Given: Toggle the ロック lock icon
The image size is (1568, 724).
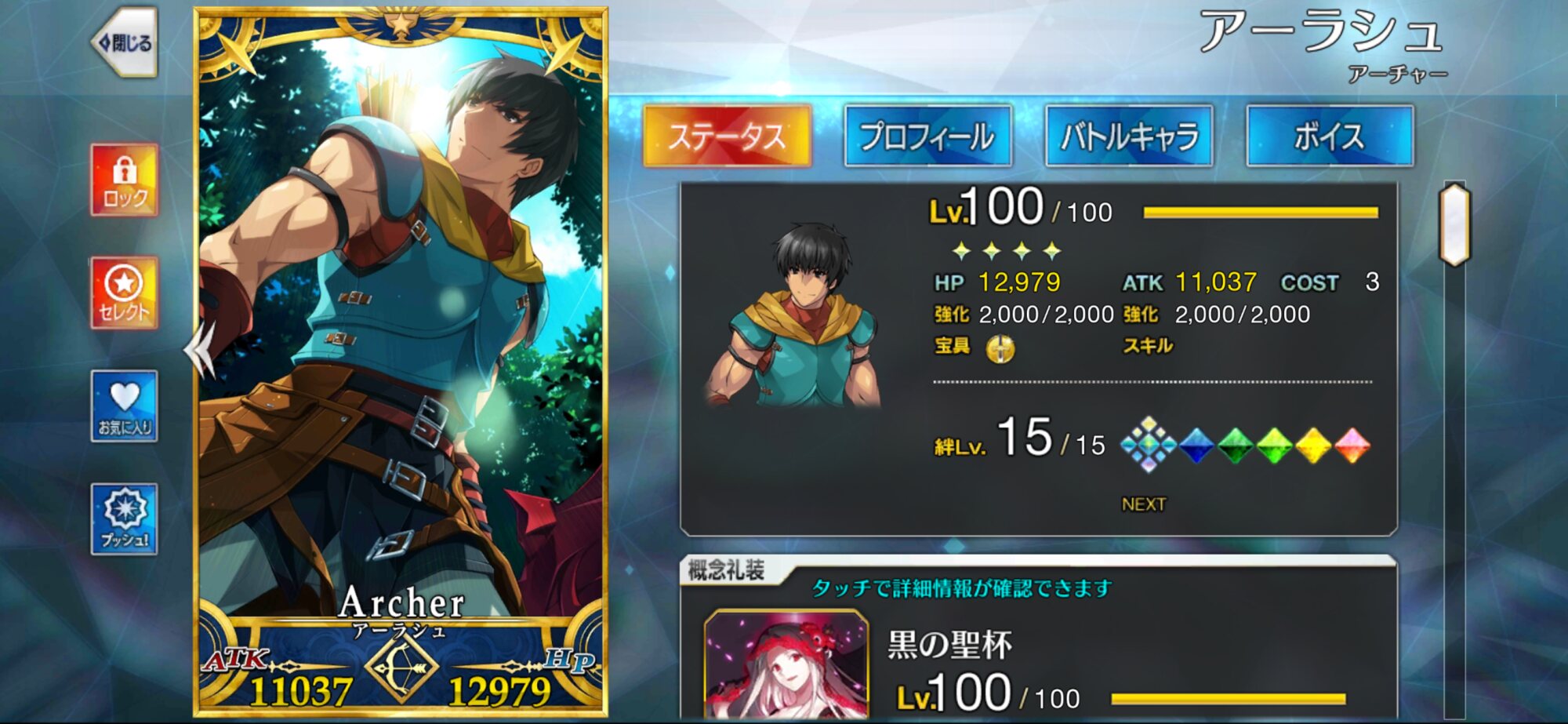Looking at the screenshot, I should 125,180.
